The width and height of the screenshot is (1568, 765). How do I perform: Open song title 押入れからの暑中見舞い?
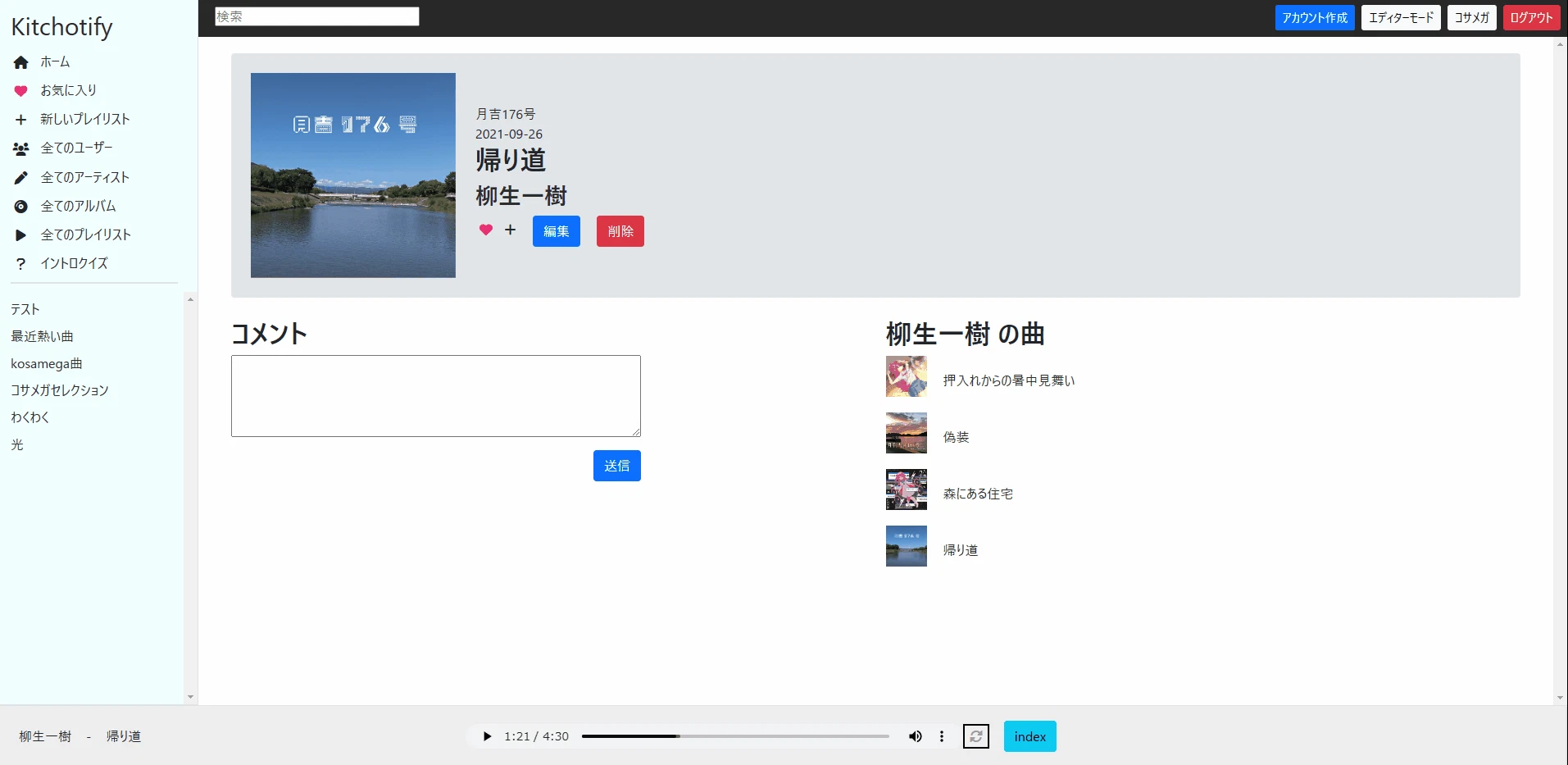(x=1009, y=380)
